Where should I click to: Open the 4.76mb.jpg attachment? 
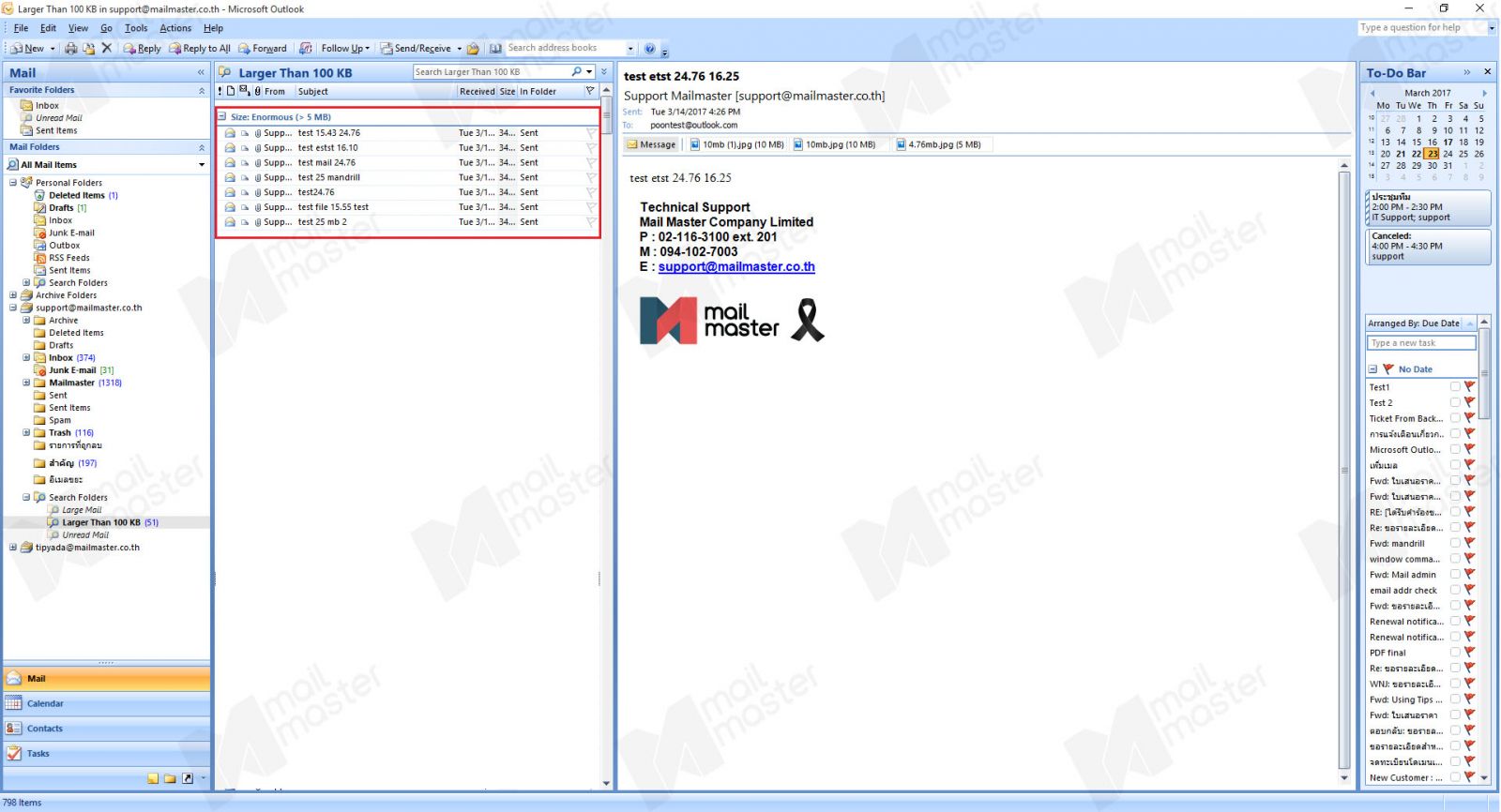(x=939, y=144)
